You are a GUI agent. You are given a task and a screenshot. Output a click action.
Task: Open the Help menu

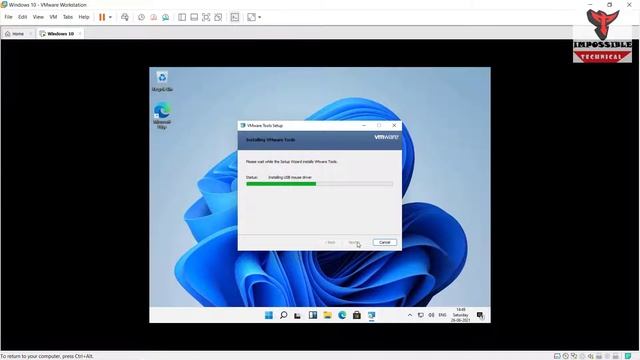[x=84, y=17]
